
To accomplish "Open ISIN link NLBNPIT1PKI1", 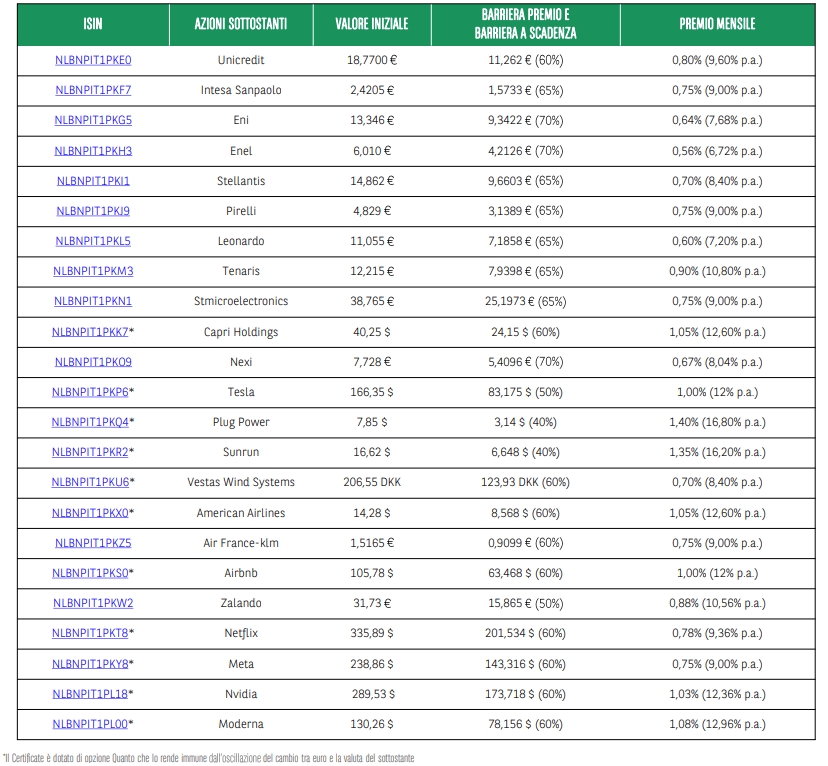I will (93, 181).
